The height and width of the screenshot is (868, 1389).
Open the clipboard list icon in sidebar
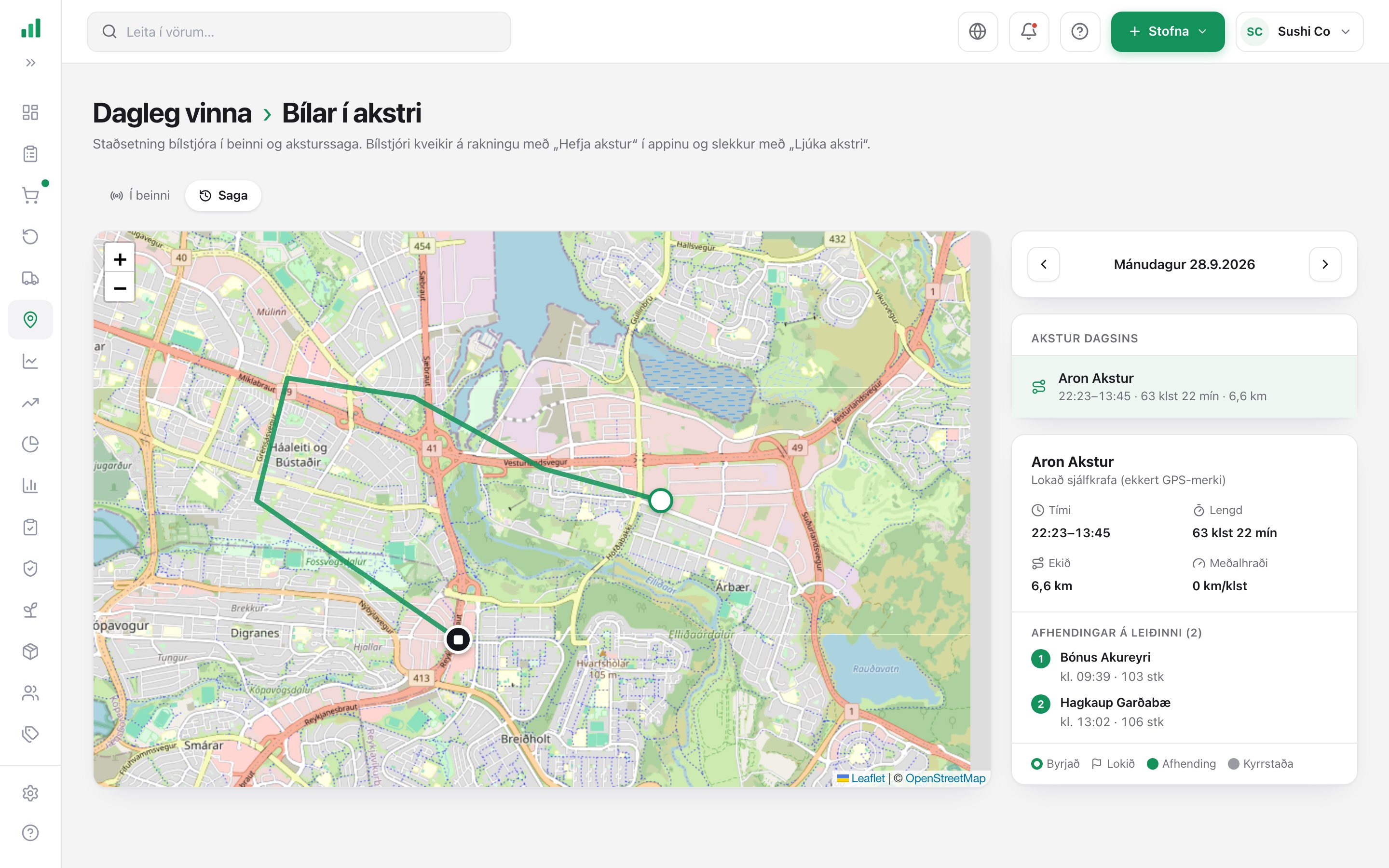click(30, 154)
